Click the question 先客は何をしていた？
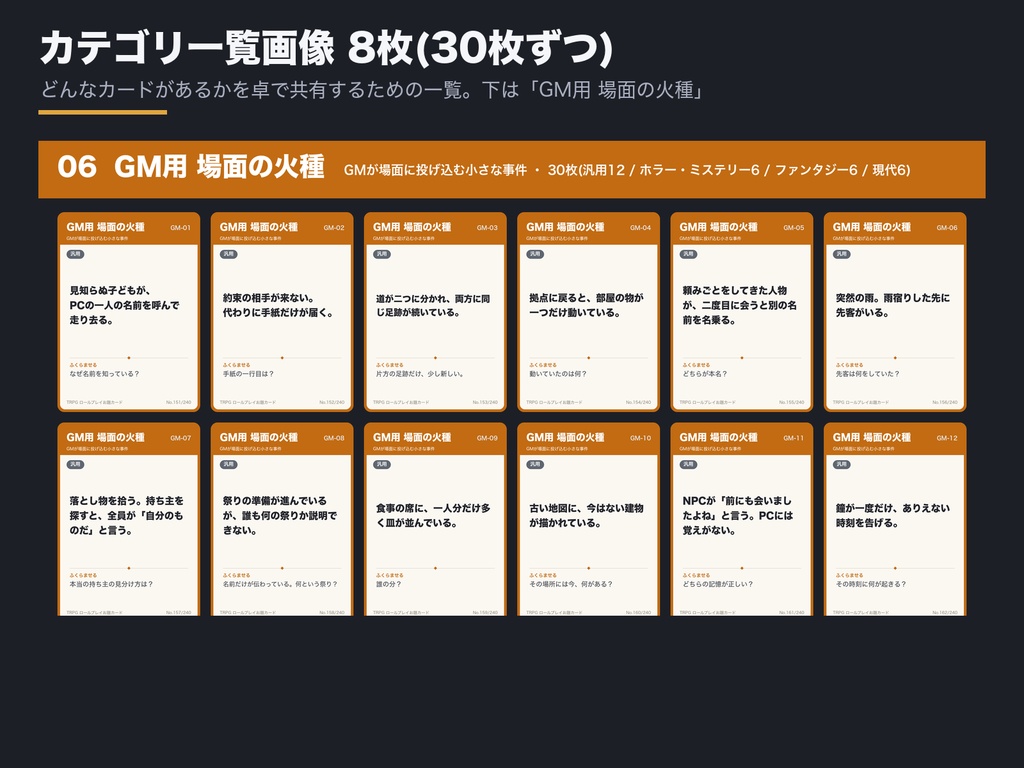 click(868, 374)
